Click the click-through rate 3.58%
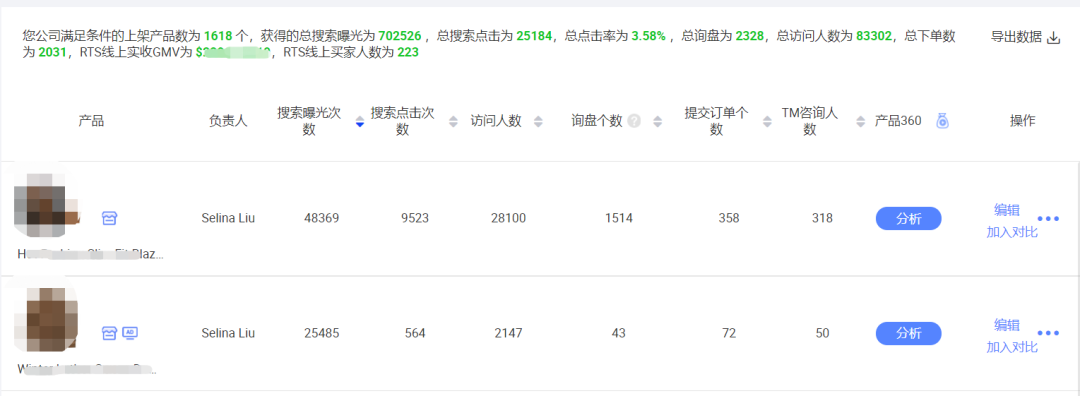The image size is (1080, 396). [649, 37]
